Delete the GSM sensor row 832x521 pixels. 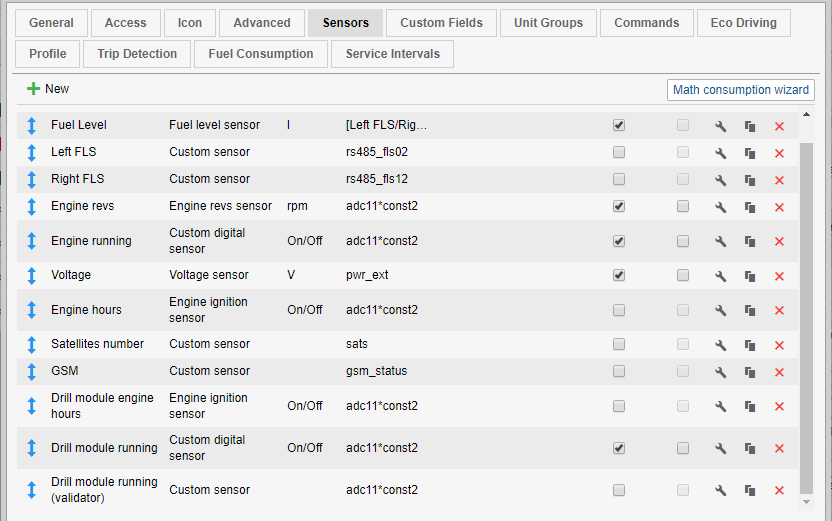pyautogui.click(x=779, y=371)
